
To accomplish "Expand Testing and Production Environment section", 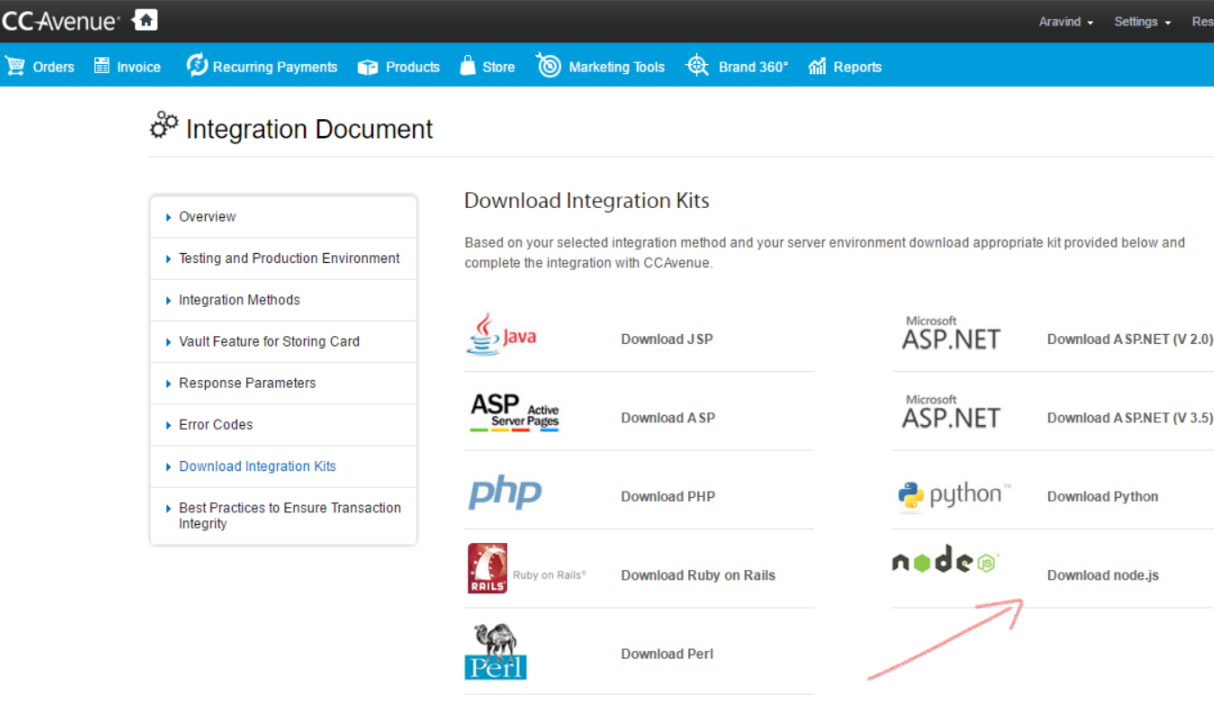I will (283, 258).
